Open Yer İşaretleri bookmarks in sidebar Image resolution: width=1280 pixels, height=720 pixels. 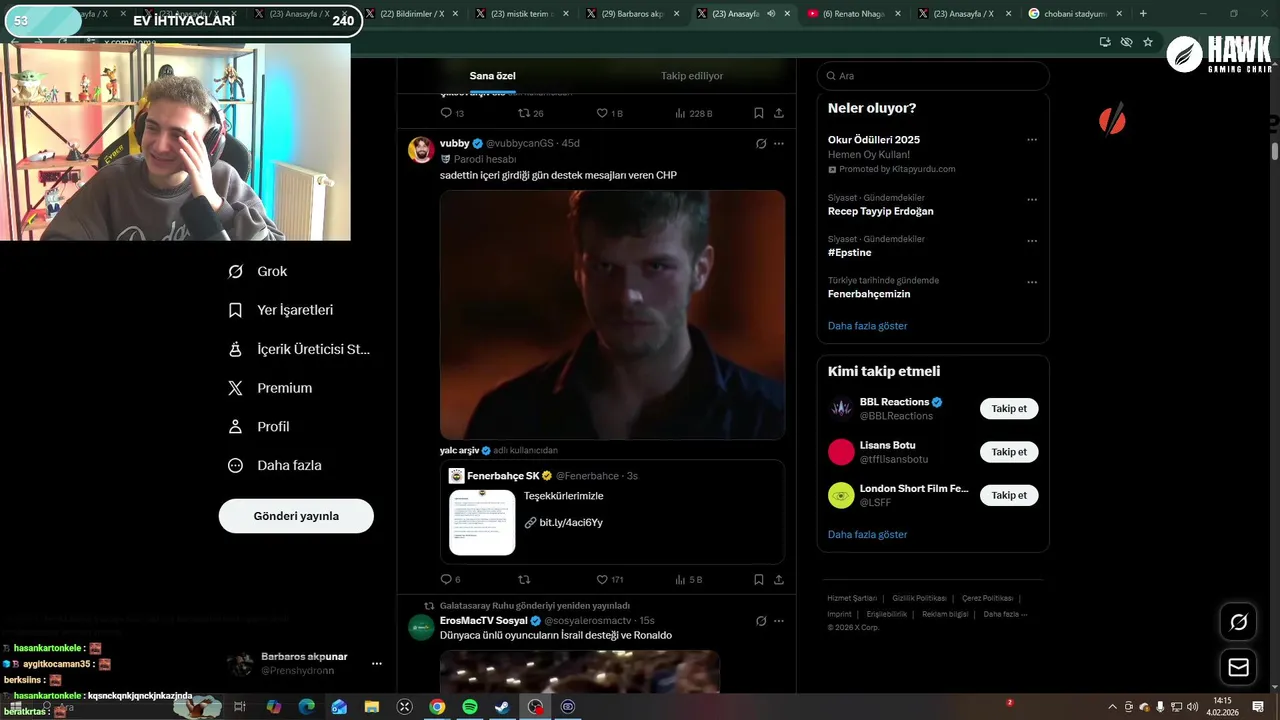[280, 310]
